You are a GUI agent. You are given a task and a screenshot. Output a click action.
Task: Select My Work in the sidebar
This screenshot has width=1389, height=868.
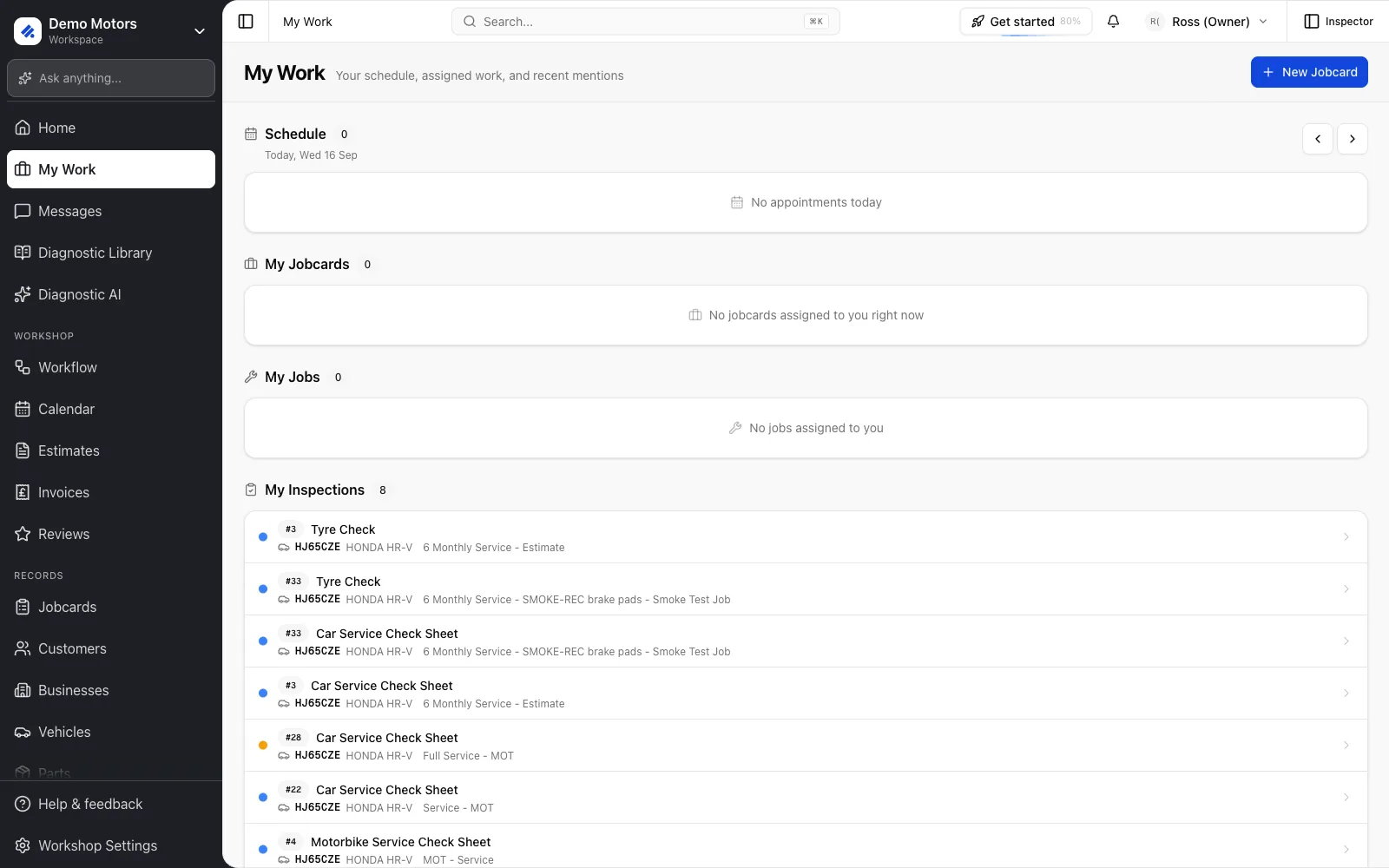pos(111,169)
